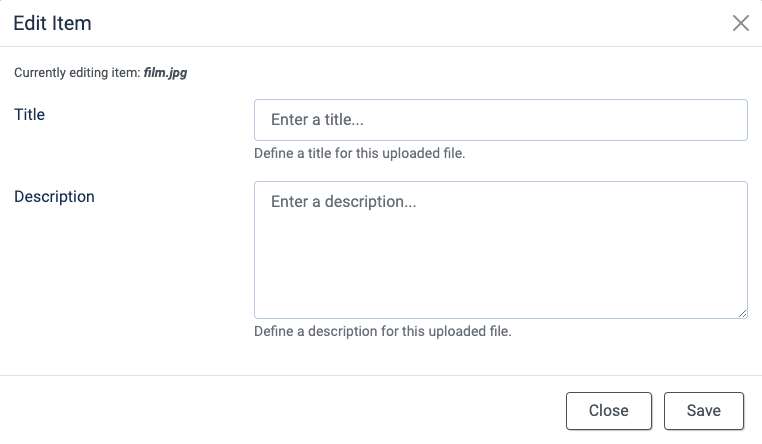Image resolution: width=762 pixels, height=444 pixels.
Task: Click blank header space beside Edit Item
Action: point(400,23)
